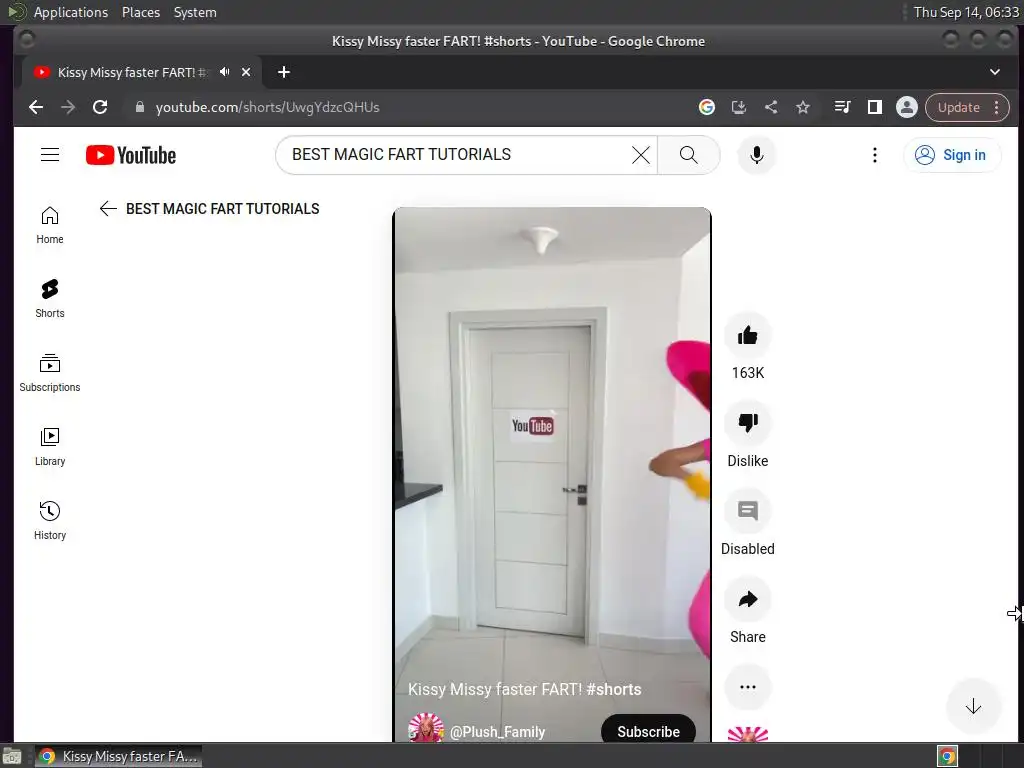The width and height of the screenshot is (1024, 768).
Task: Mute the tab via the speaker icon
Action: tap(225, 72)
